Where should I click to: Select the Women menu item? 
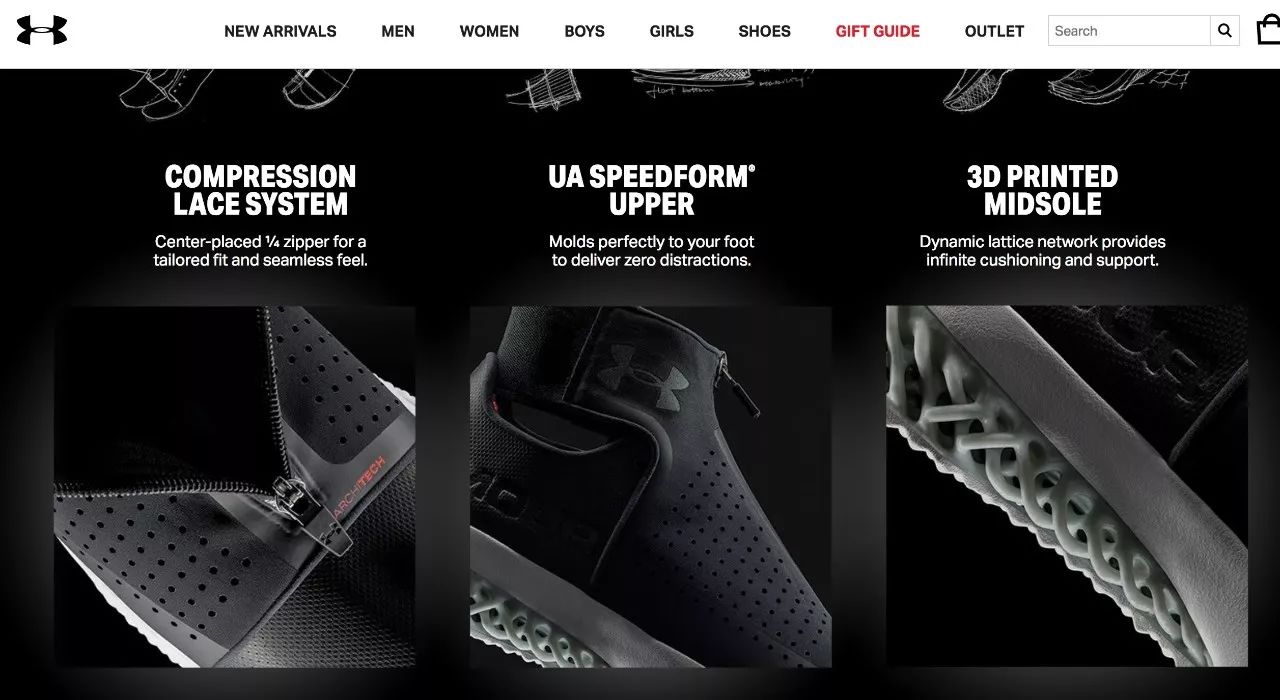pyautogui.click(x=489, y=31)
